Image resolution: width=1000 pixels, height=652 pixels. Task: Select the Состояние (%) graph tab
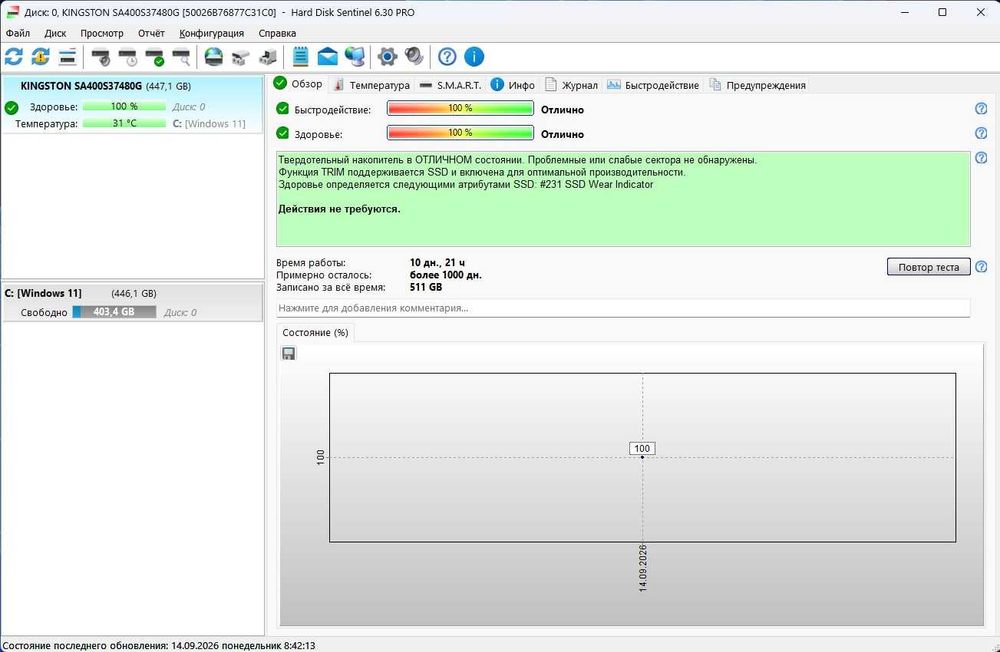pos(315,332)
